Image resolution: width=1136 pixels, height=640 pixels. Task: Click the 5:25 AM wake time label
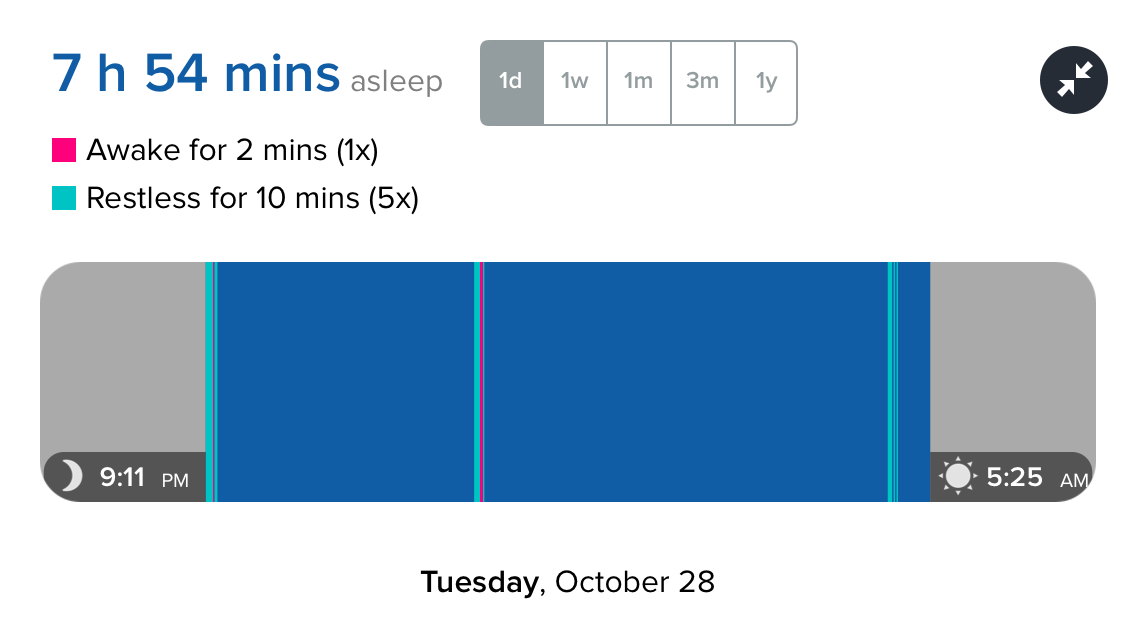[x=1037, y=478]
